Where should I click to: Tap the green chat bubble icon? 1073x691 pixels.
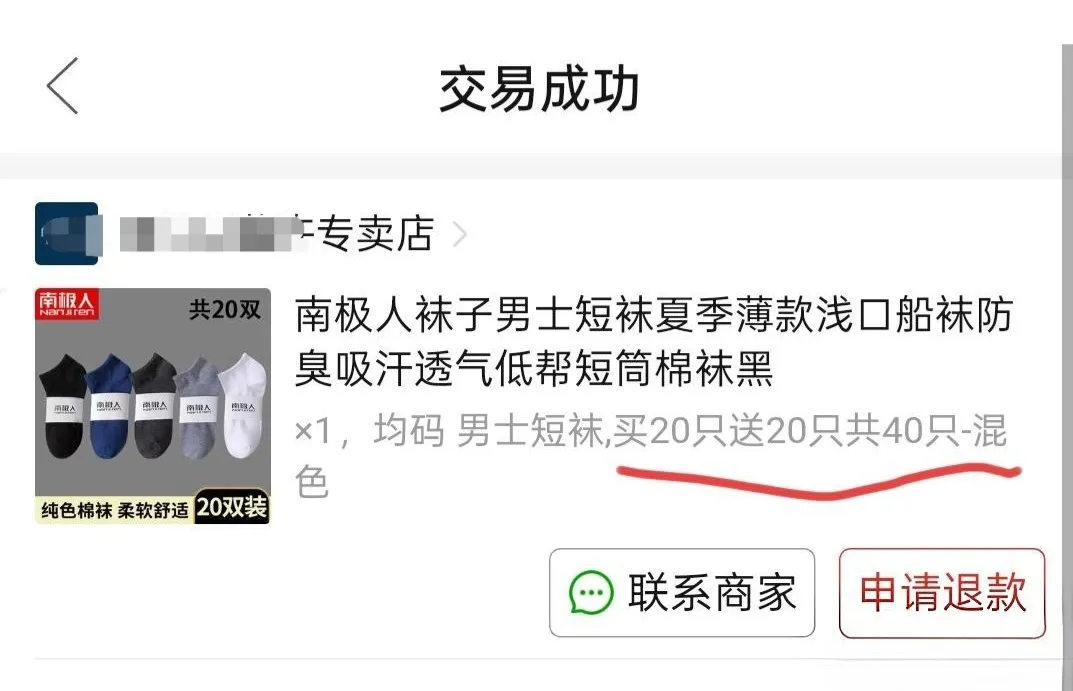point(591,592)
